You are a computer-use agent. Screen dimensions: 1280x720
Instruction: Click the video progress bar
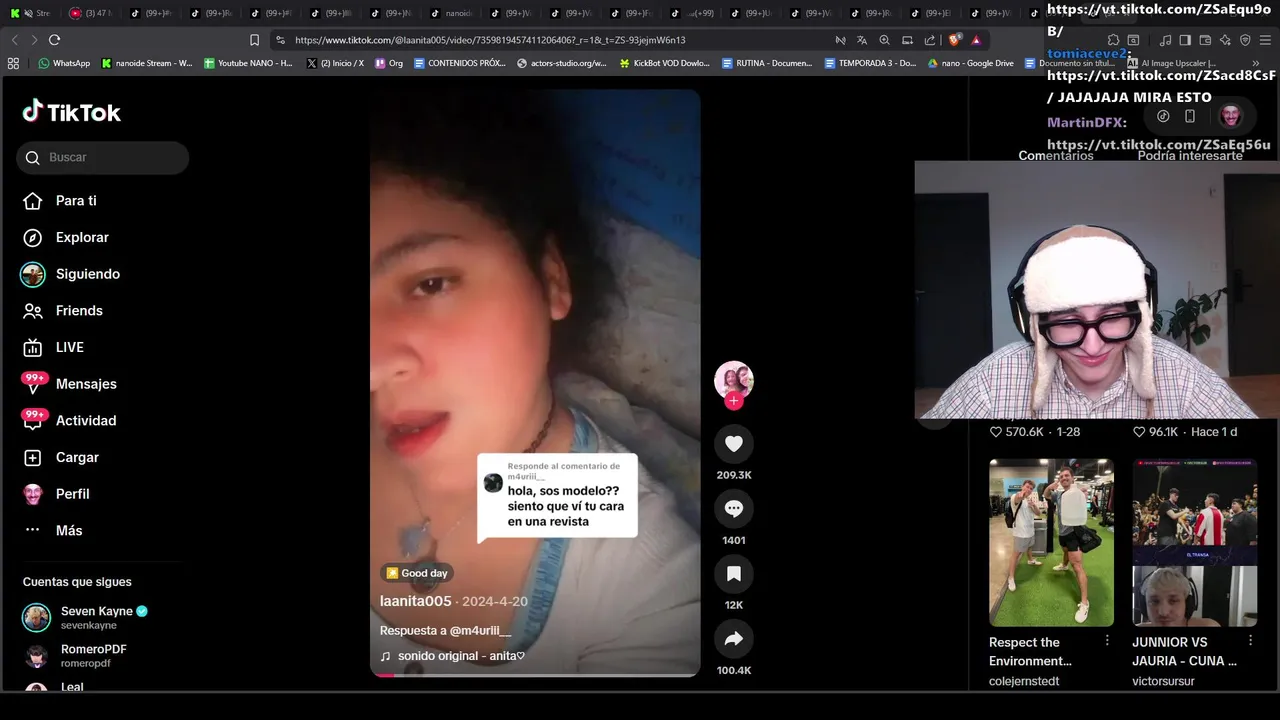[x=535, y=675]
